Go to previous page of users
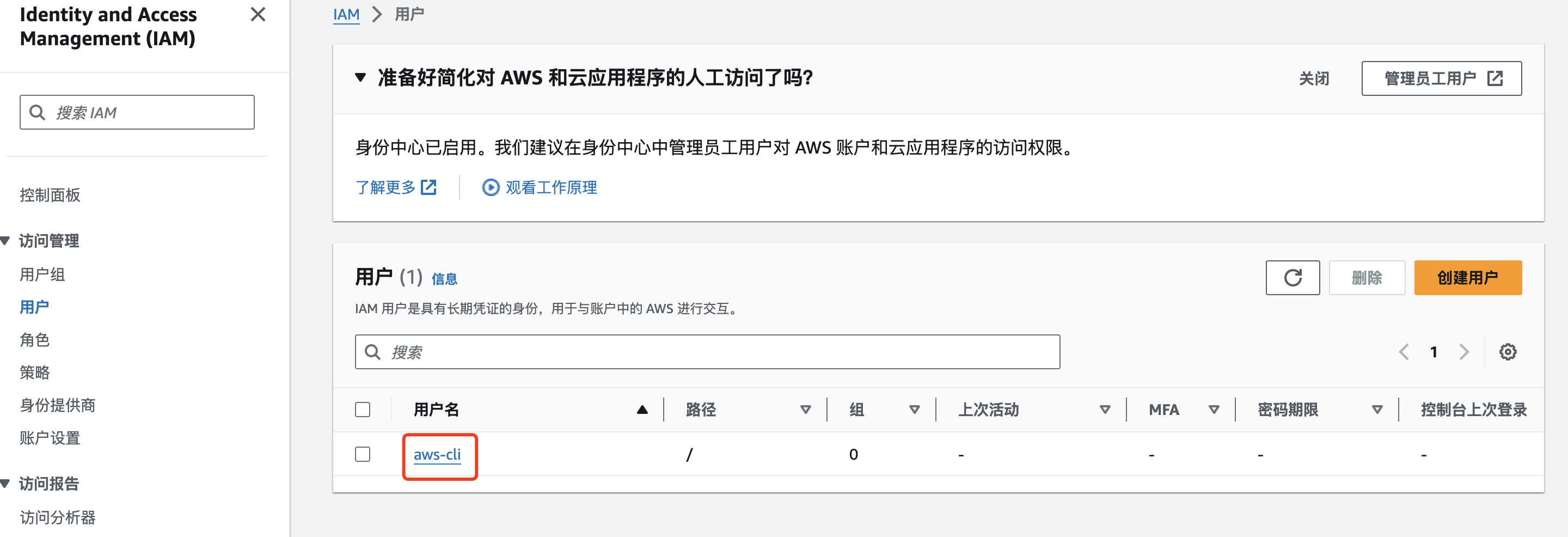 click(1404, 352)
